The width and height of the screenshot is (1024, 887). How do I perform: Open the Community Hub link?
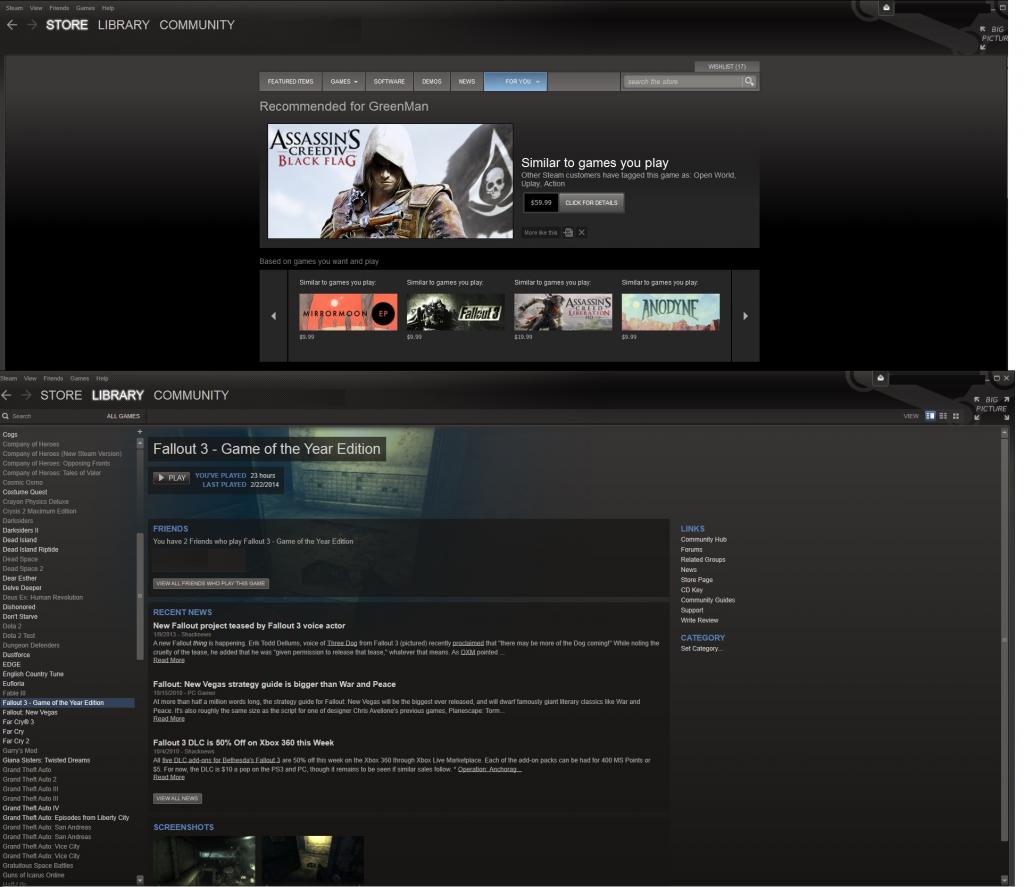point(703,539)
